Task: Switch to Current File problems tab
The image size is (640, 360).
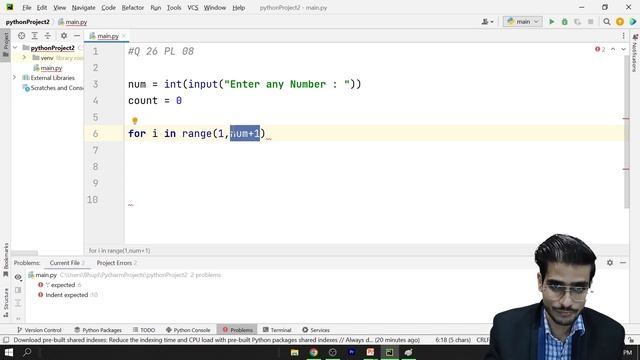Action: 67,263
